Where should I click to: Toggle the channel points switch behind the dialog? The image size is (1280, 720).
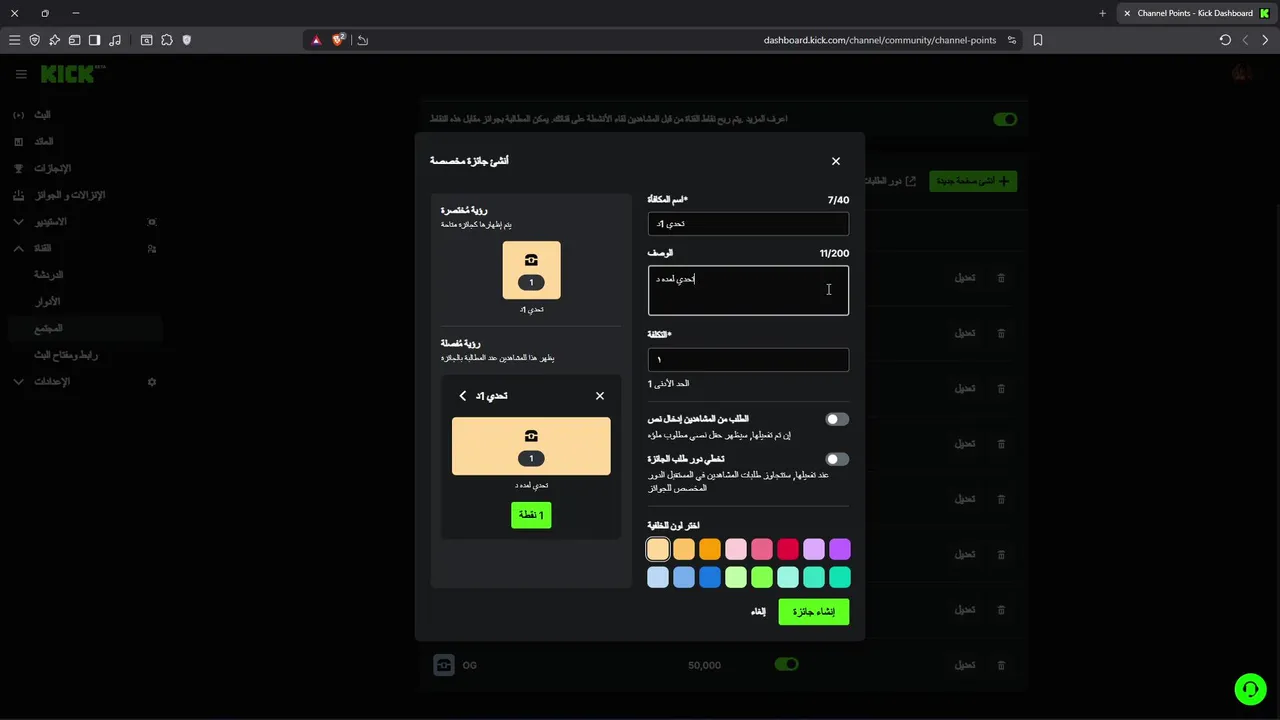point(1005,119)
